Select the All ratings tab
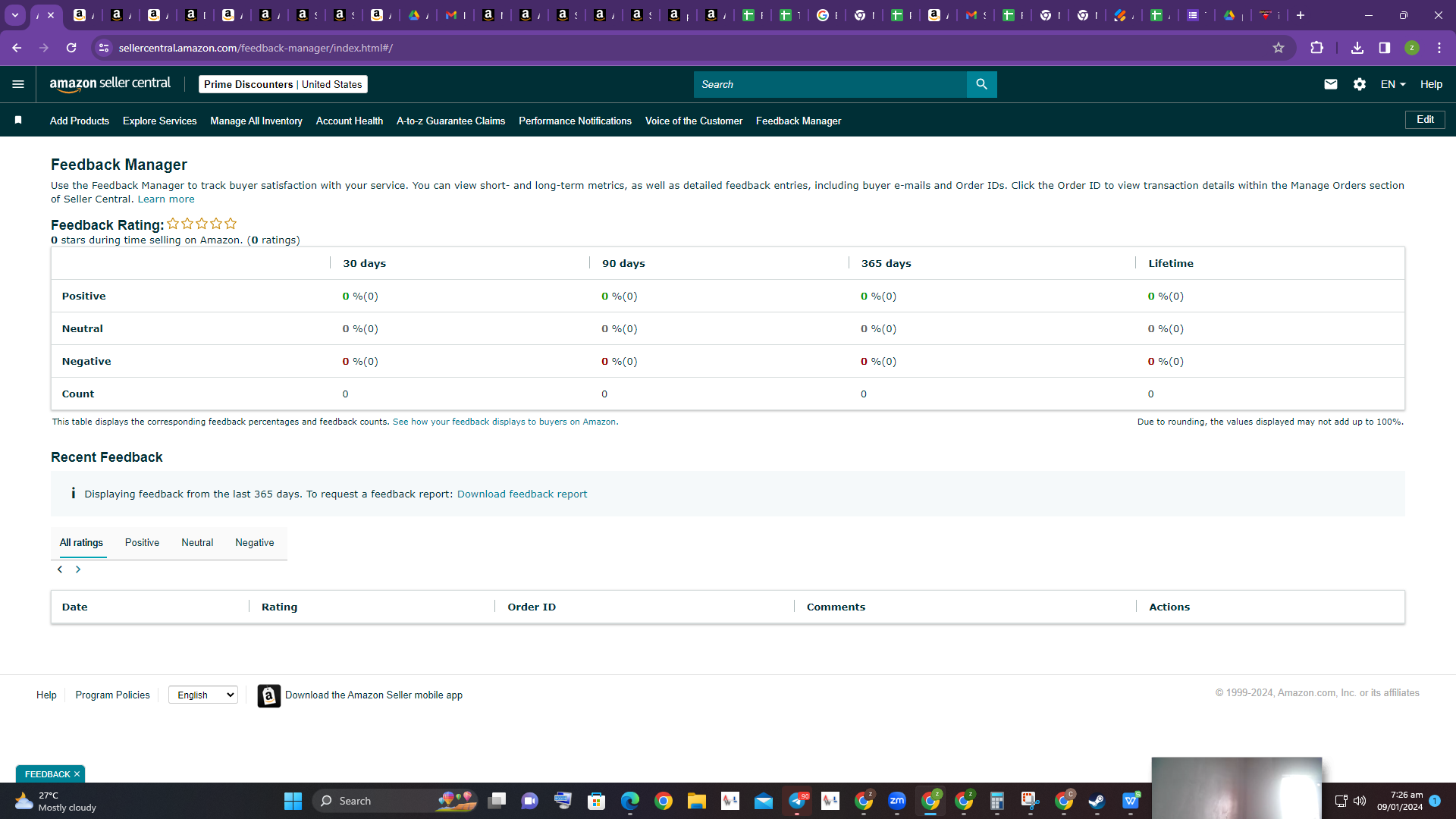The height and width of the screenshot is (819, 1456). pyautogui.click(x=81, y=543)
